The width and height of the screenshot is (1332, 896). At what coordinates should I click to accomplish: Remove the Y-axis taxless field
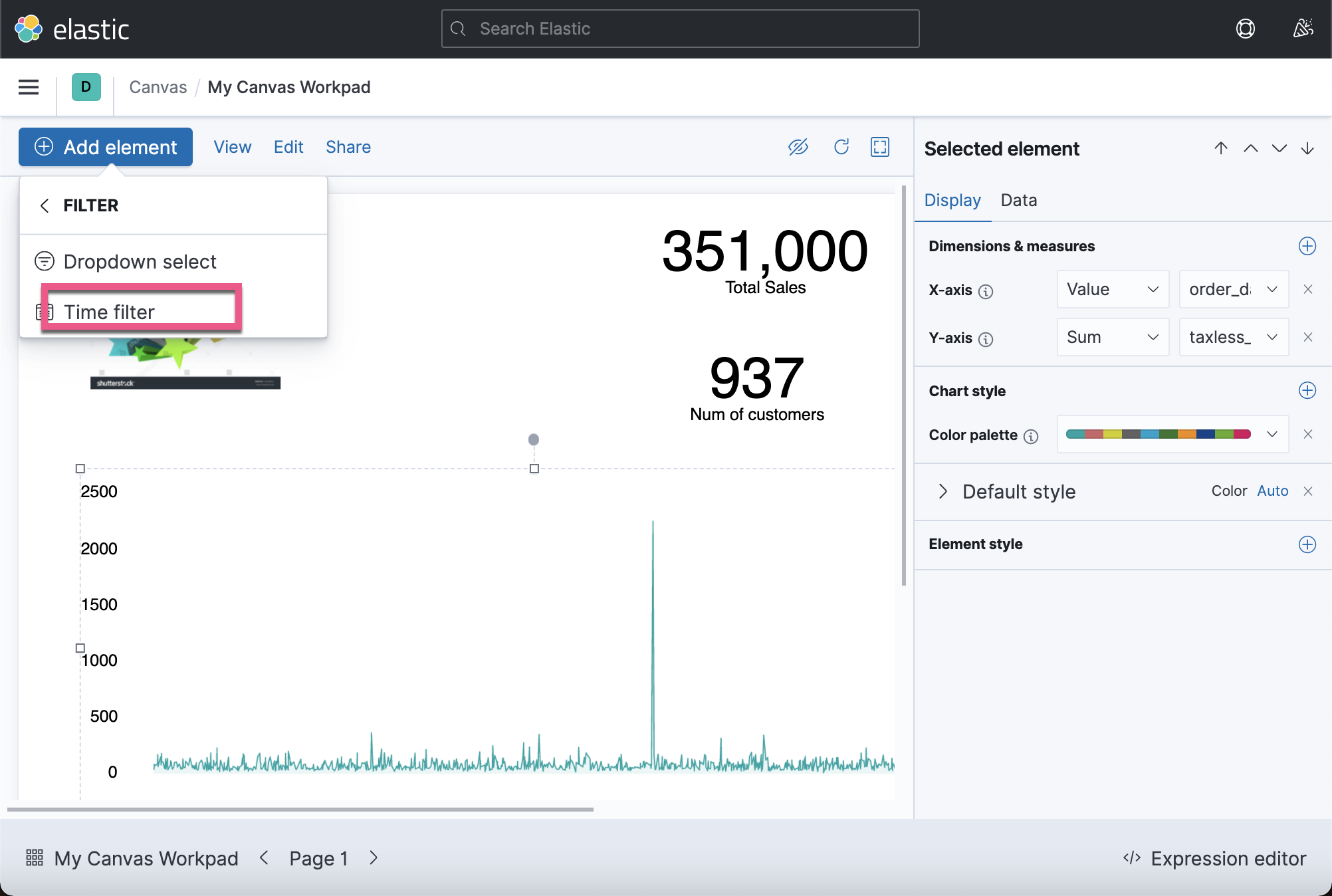(x=1308, y=337)
